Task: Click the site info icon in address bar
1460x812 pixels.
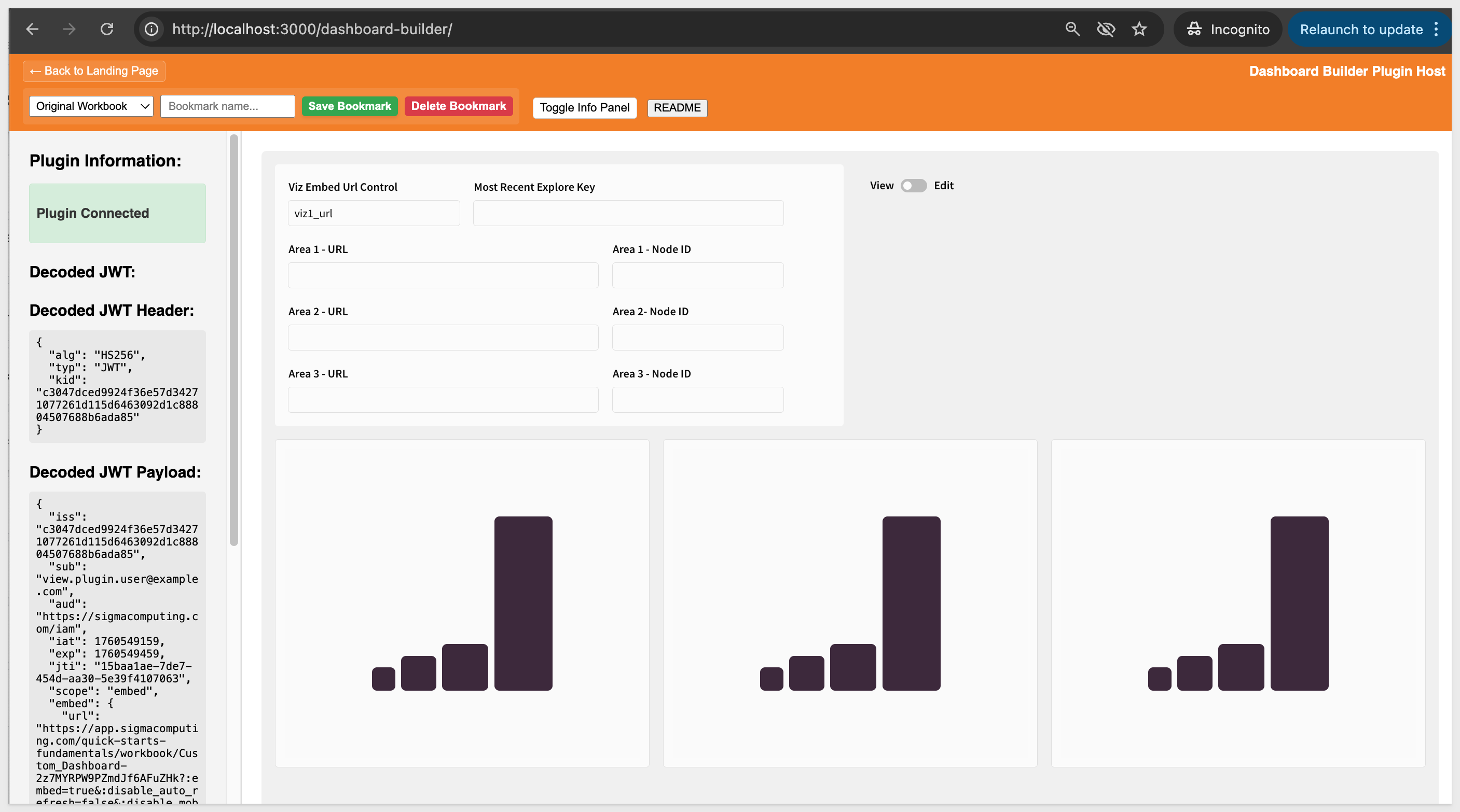Action: (x=151, y=29)
